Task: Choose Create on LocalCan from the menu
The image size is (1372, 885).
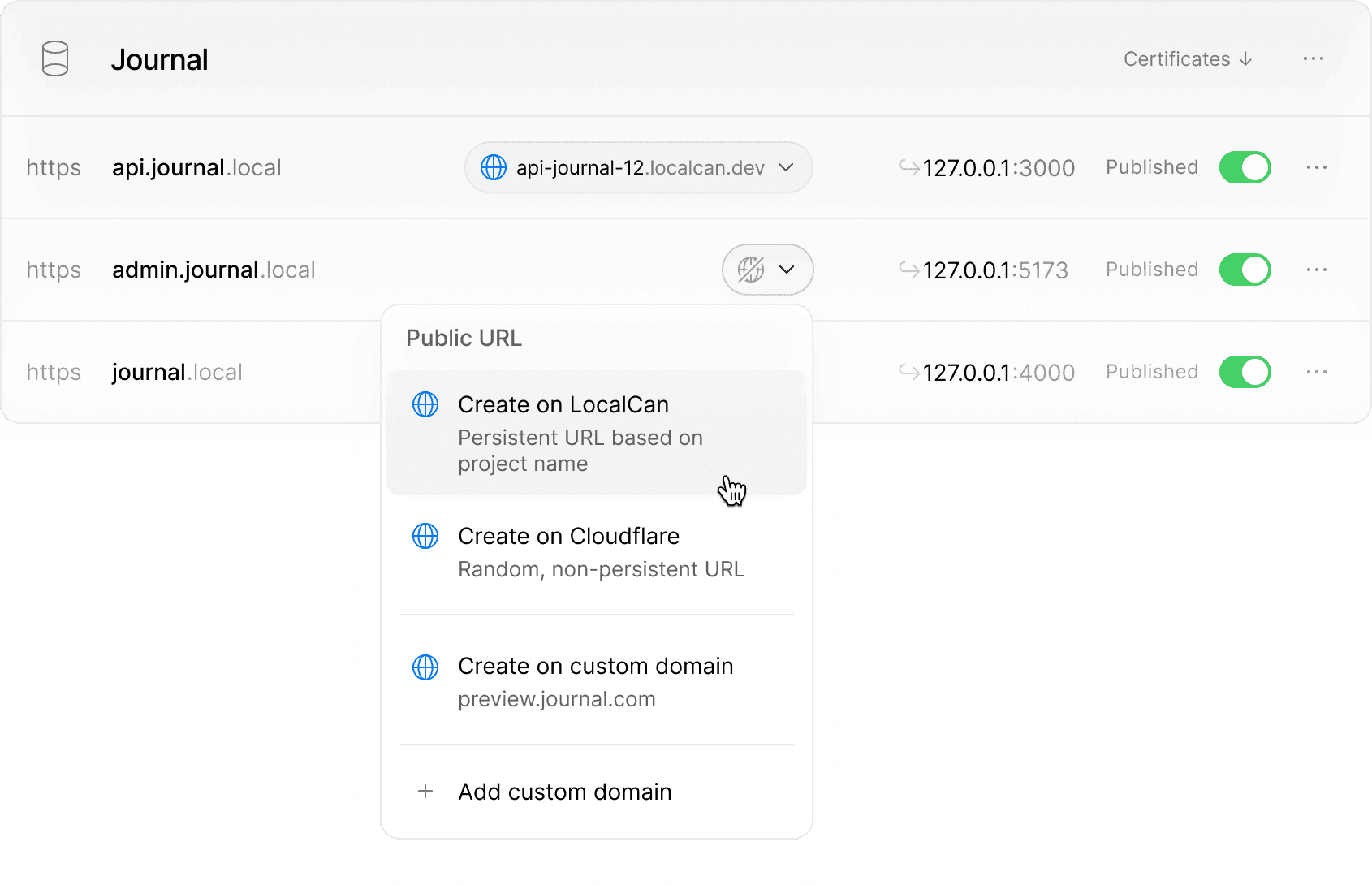Action: click(563, 404)
